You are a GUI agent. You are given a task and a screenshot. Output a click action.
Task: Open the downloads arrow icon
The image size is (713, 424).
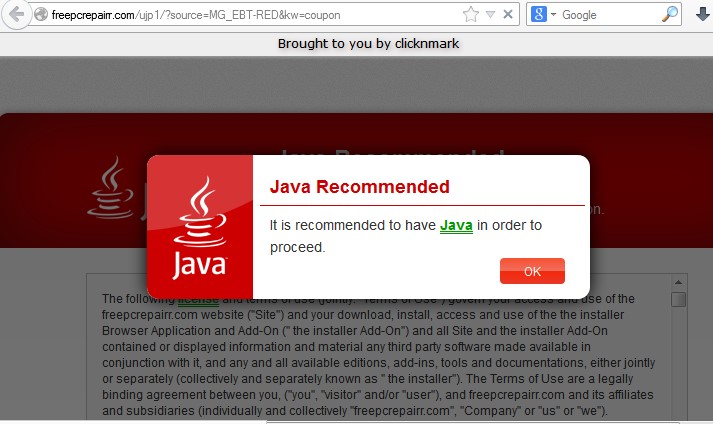point(703,15)
